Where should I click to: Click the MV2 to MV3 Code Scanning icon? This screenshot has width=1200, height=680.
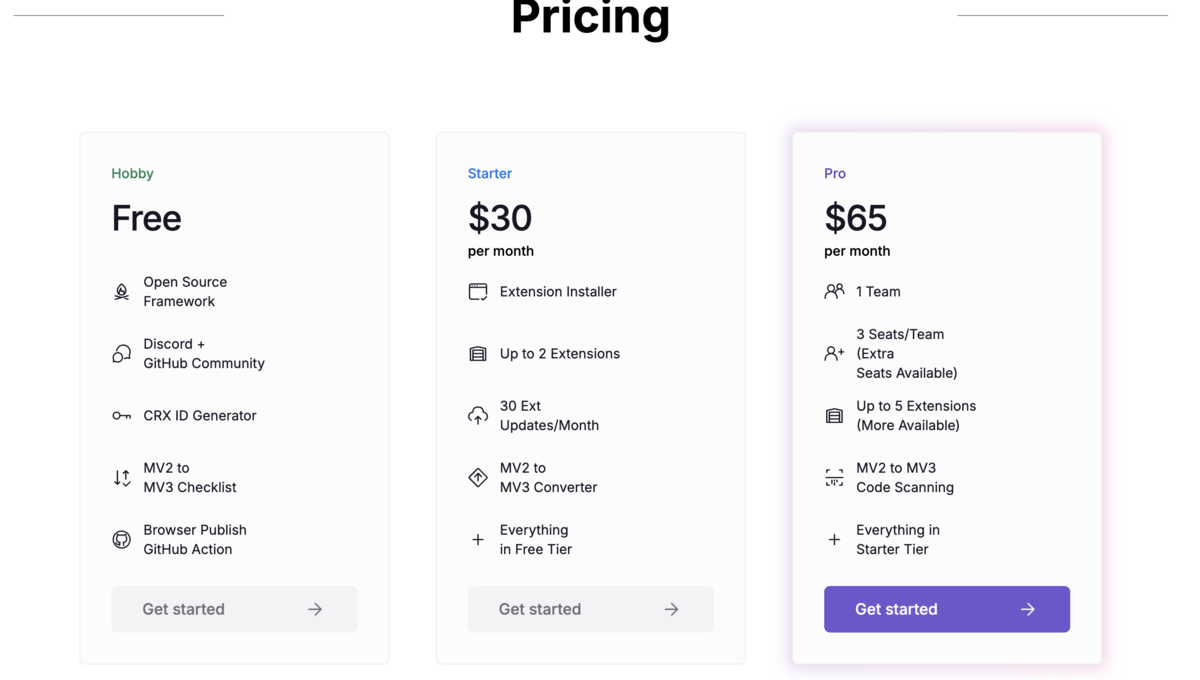pyautogui.click(x=834, y=478)
